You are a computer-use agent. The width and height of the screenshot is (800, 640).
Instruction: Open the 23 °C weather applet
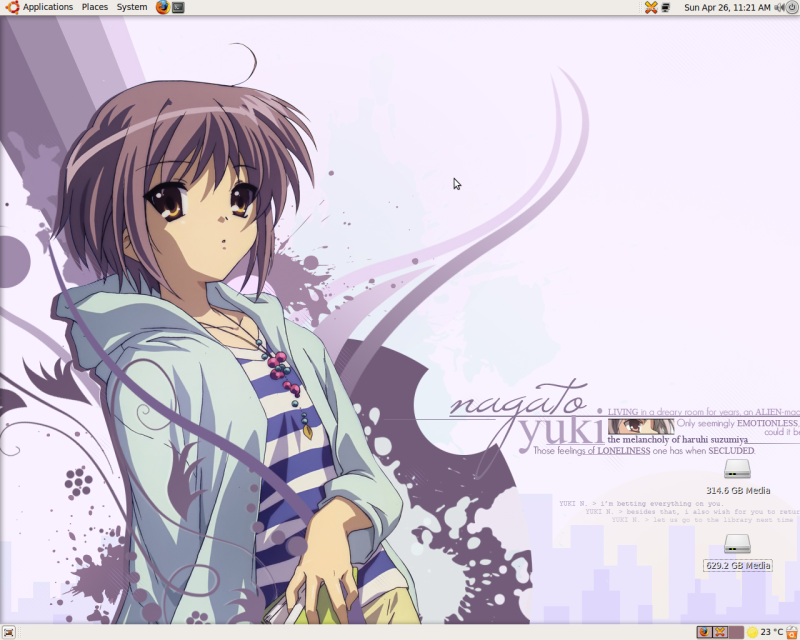(765, 632)
